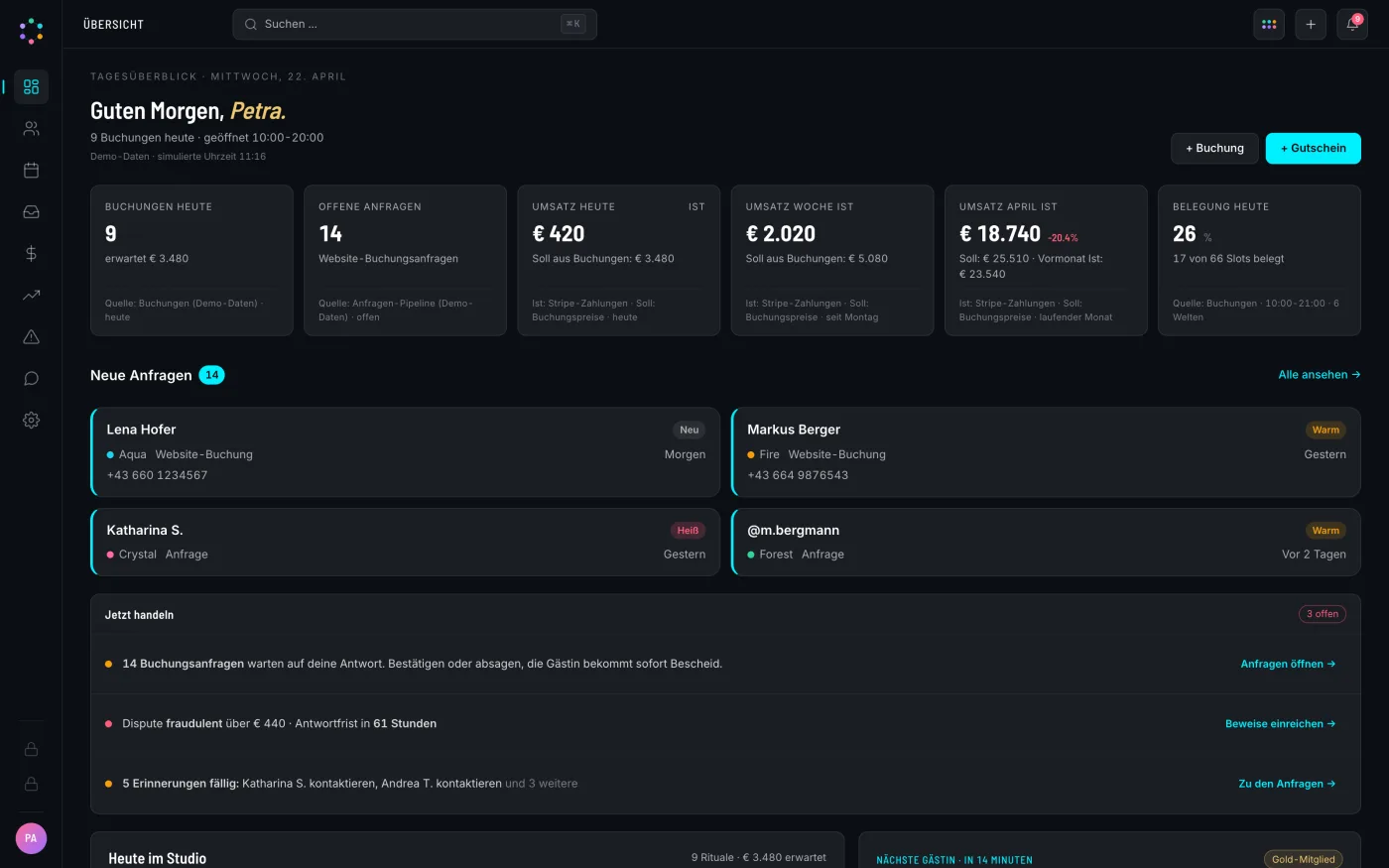1389x868 pixels.
Task: Click the colorful dotted app logo
Action: (31, 31)
